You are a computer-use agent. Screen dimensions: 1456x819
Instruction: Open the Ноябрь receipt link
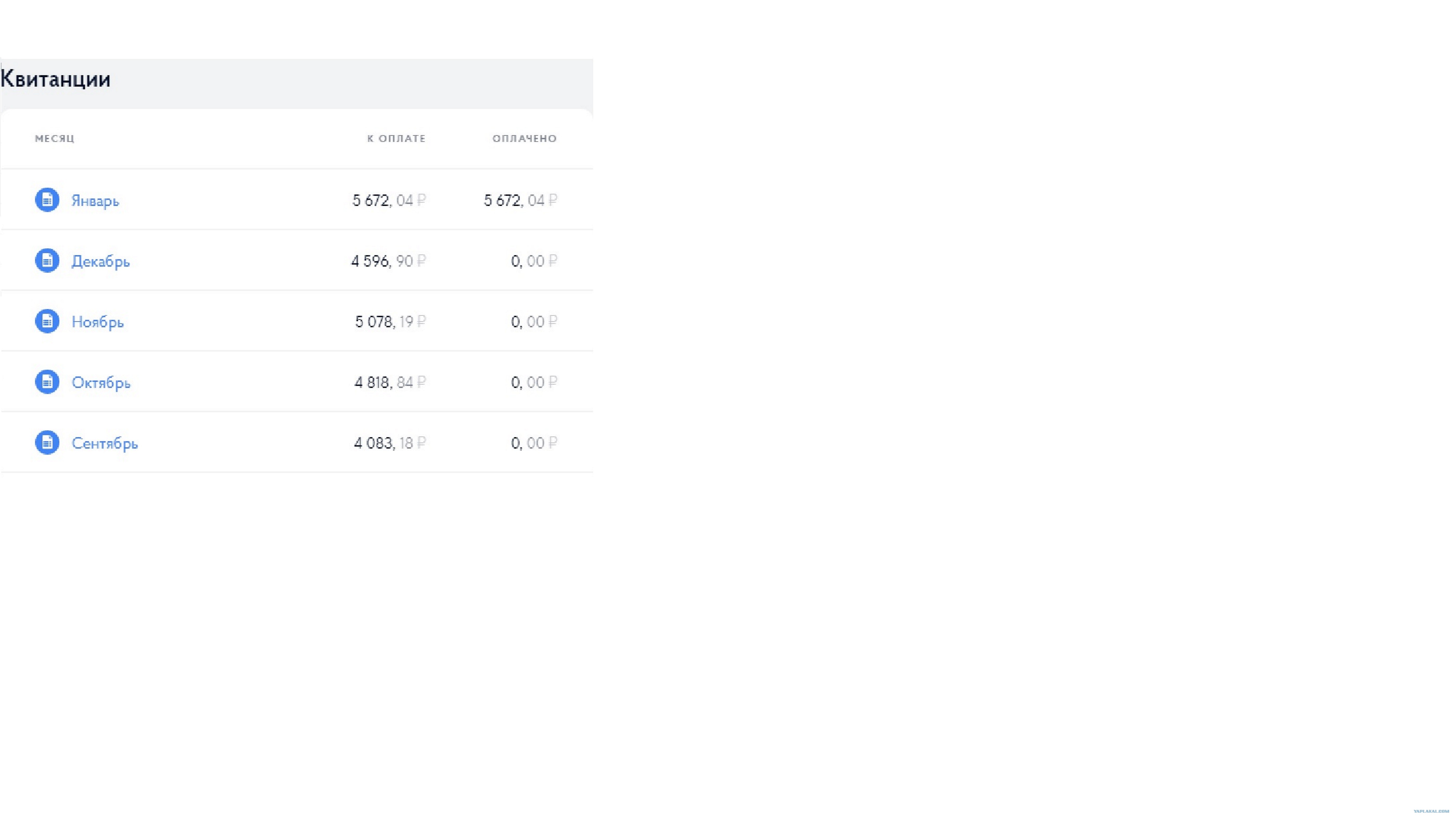coord(98,322)
